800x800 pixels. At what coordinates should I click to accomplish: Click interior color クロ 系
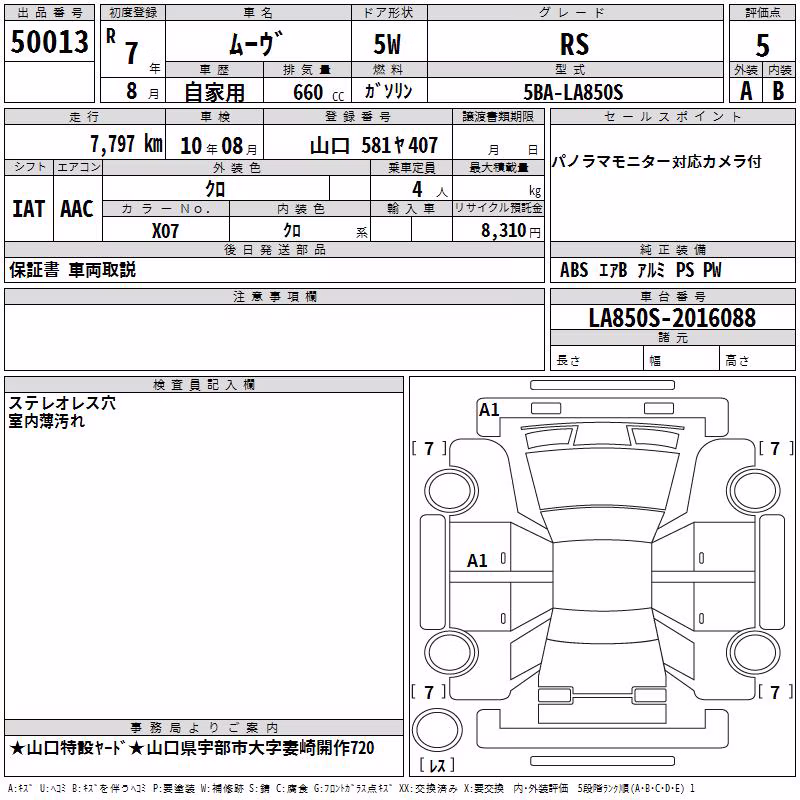(x=300, y=231)
